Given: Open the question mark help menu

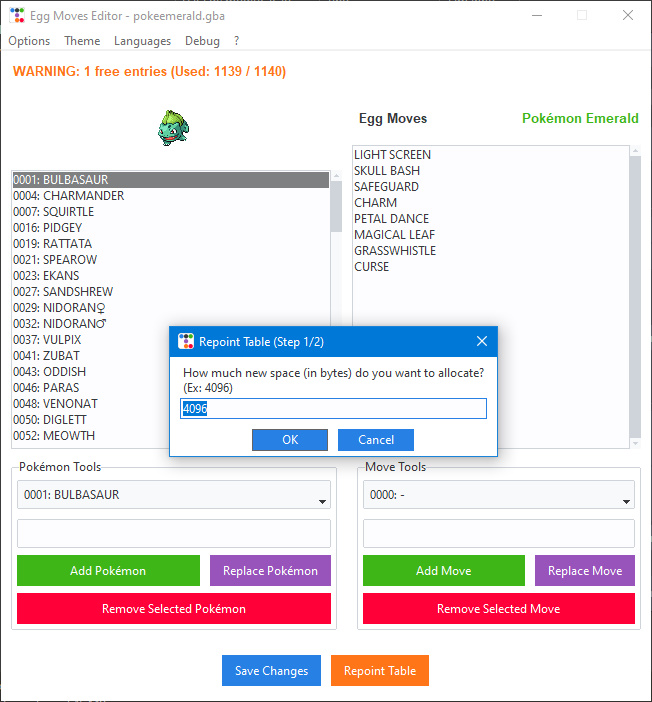Looking at the screenshot, I should pyautogui.click(x=236, y=41).
